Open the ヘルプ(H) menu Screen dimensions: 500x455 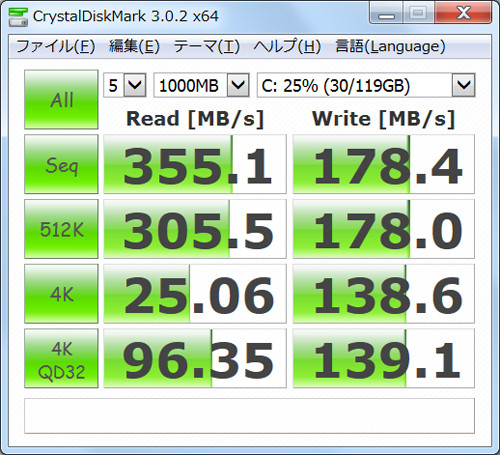287,46
